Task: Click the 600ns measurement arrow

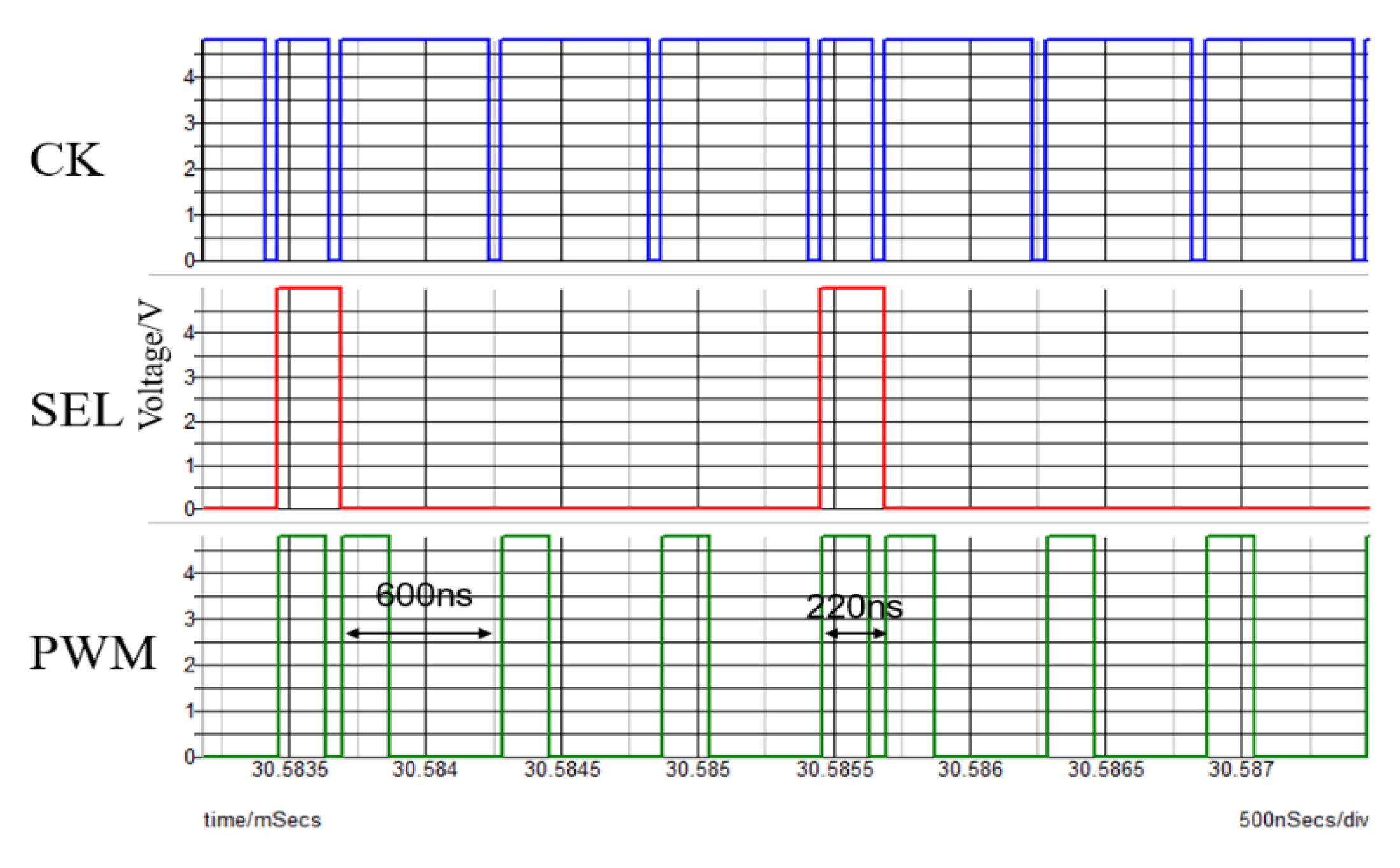Action: pyautogui.click(x=418, y=634)
